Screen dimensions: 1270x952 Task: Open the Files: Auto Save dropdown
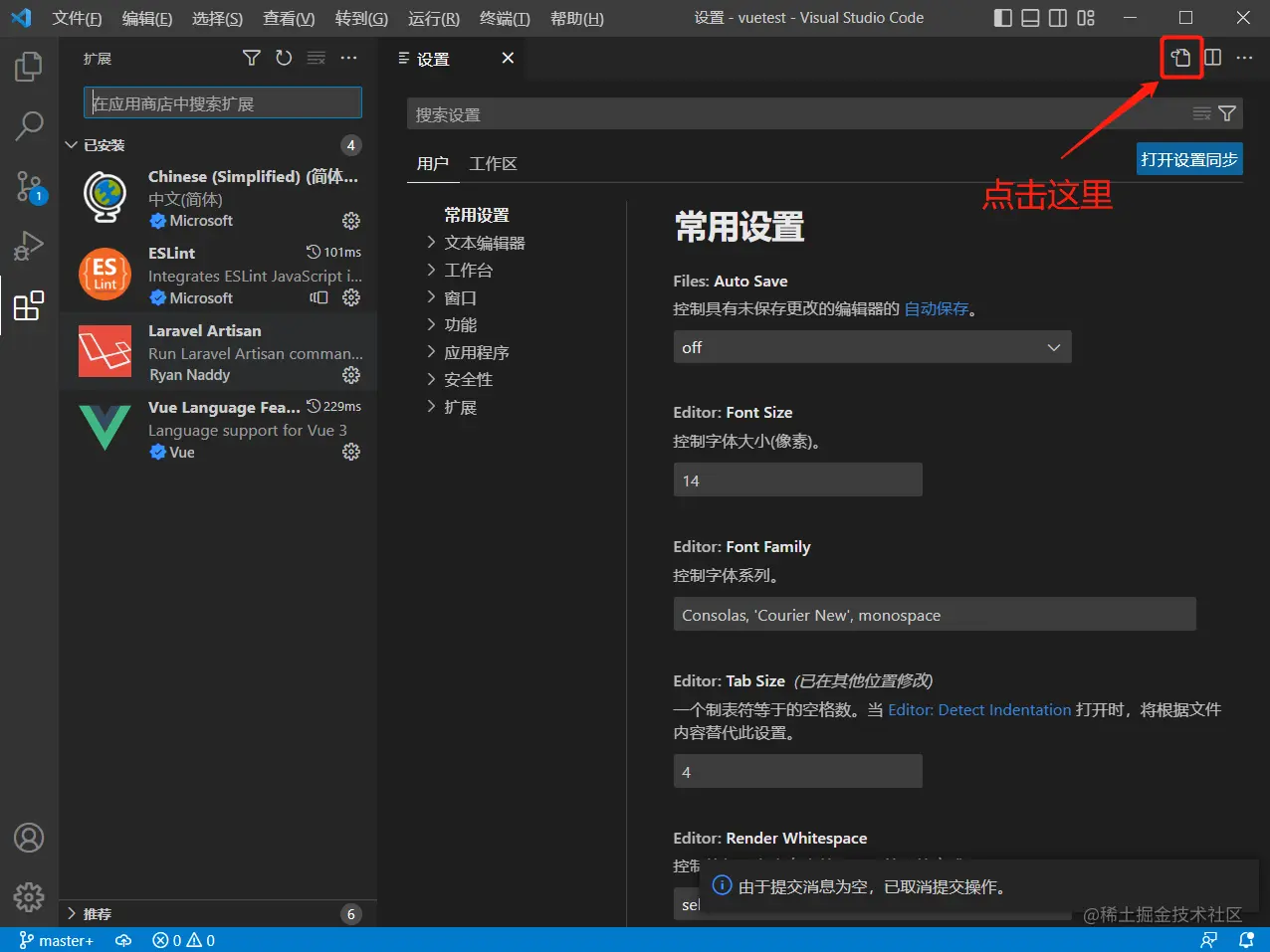coord(872,347)
